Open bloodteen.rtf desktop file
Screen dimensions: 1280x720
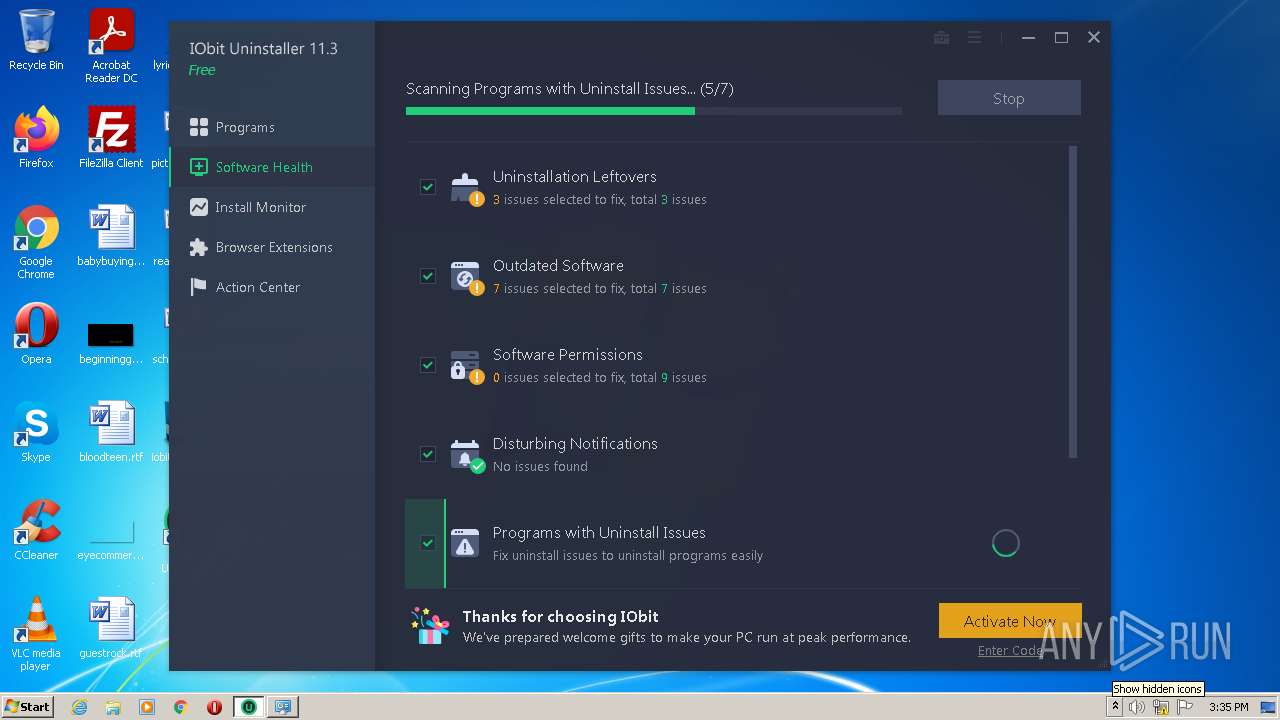(x=111, y=433)
